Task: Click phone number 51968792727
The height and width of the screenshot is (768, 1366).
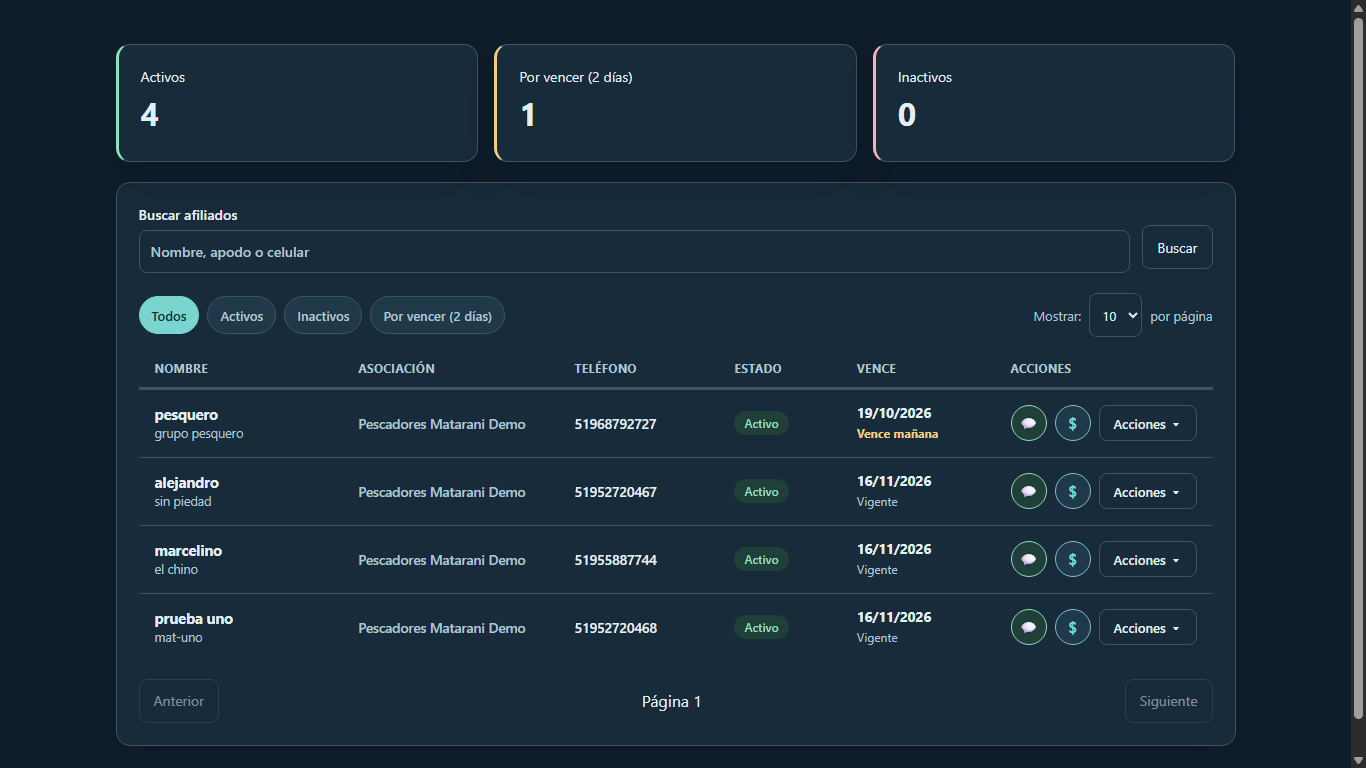Action: [x=615, y=424]
